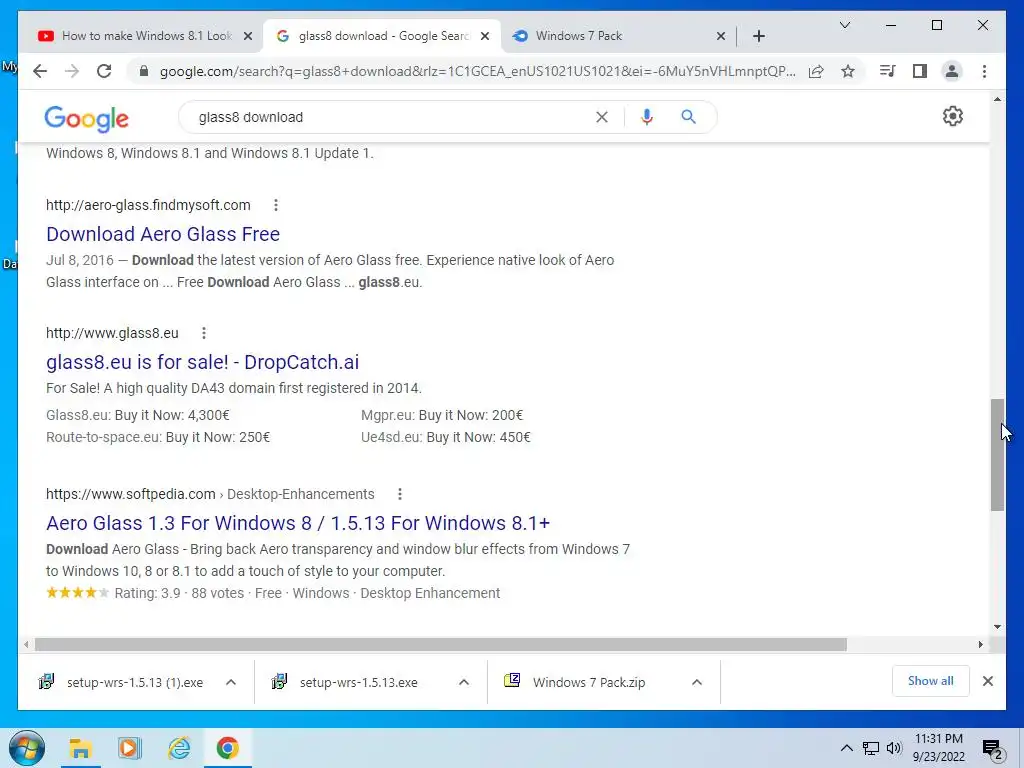1024x768 pixels.
Task: Click the vertical scrollbar thumb
Action: pyautogui.click(x=997, y=455)
